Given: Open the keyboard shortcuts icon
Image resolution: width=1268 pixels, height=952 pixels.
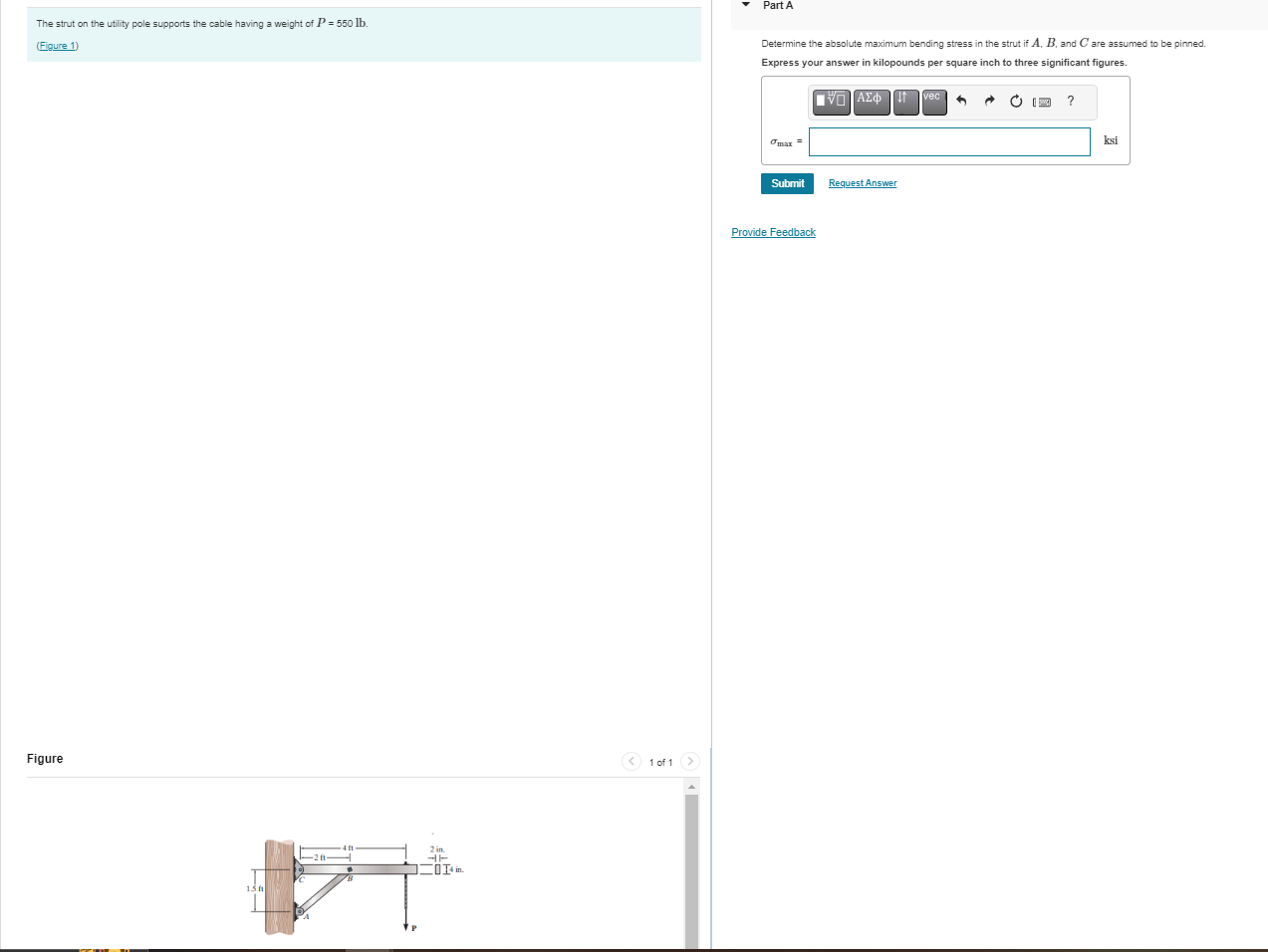Looking at the screenshot, I should [1041, 101].
